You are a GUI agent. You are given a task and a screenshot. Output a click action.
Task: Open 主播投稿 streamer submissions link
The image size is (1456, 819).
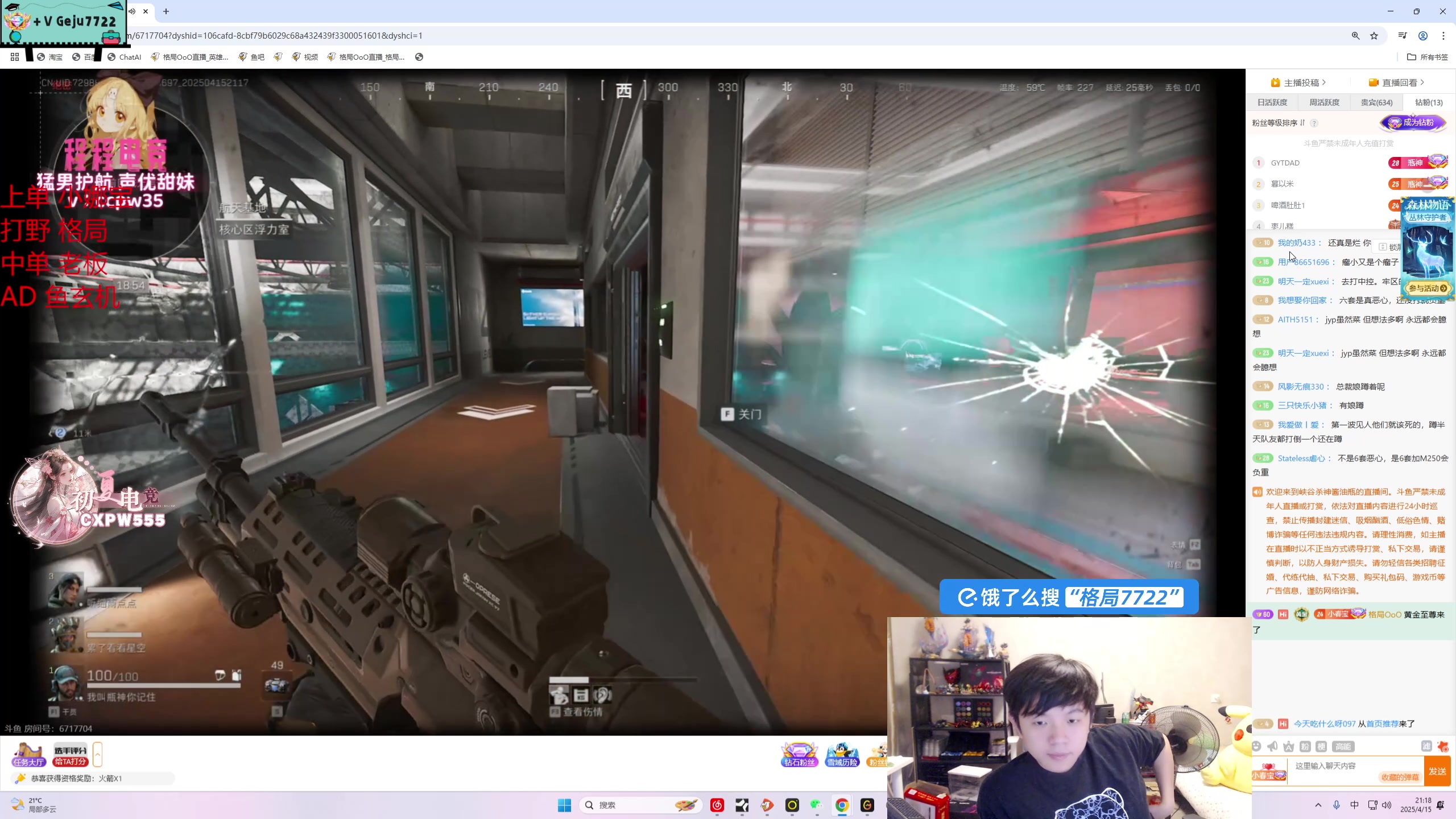1298,82
